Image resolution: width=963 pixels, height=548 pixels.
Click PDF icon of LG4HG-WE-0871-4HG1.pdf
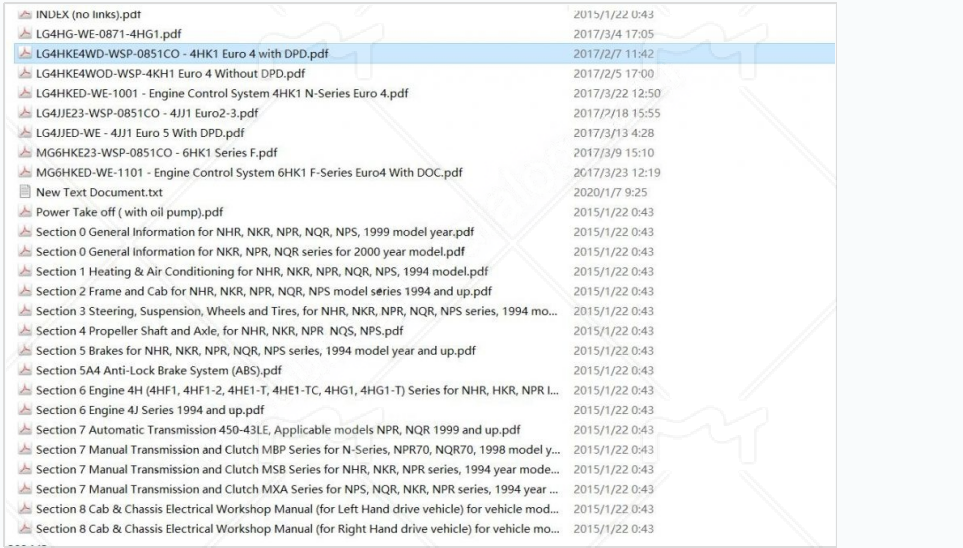coord(25,33)
